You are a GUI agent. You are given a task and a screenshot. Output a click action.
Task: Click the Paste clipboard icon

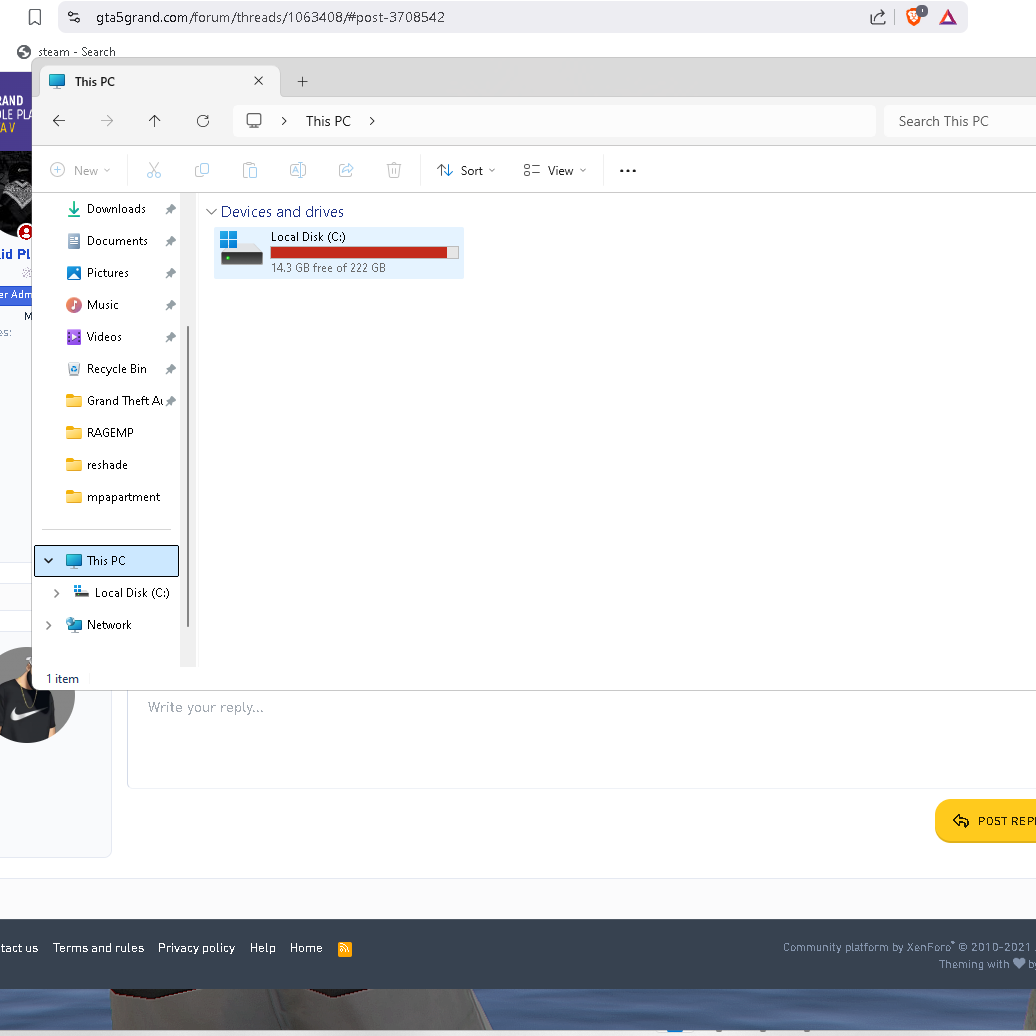[x=250, y=171]
